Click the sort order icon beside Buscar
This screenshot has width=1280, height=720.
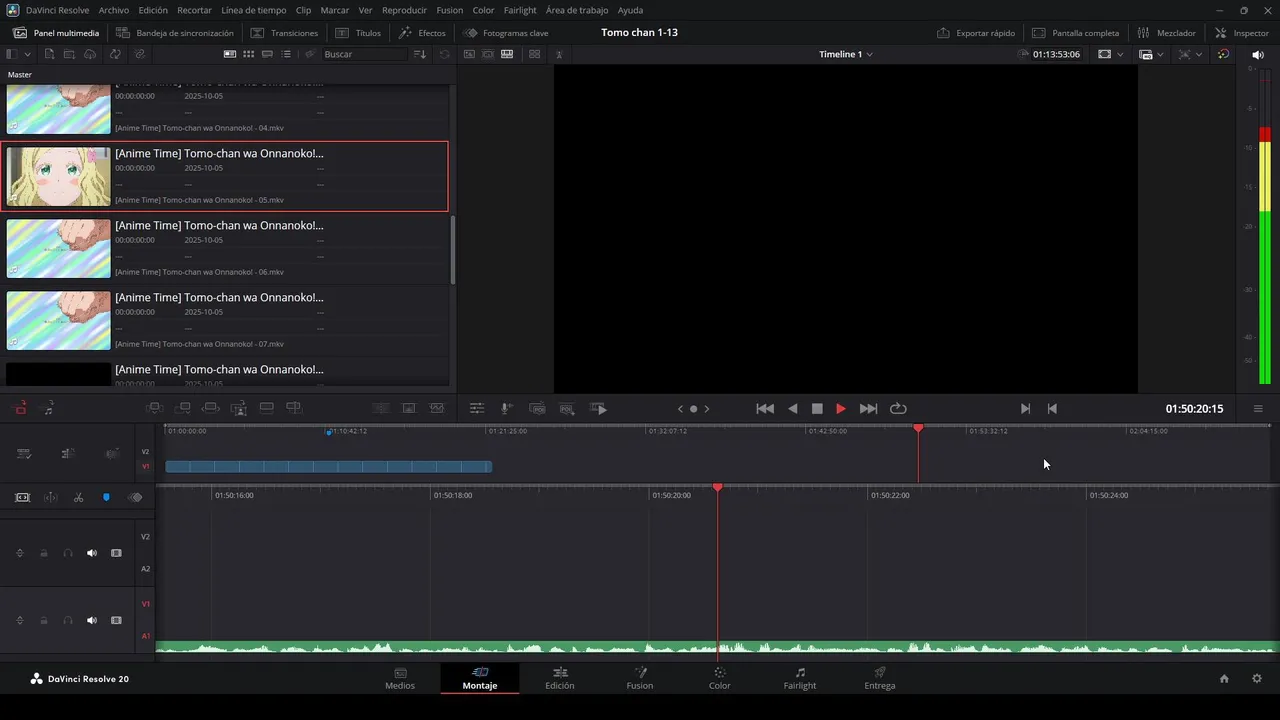click(420, 54)
